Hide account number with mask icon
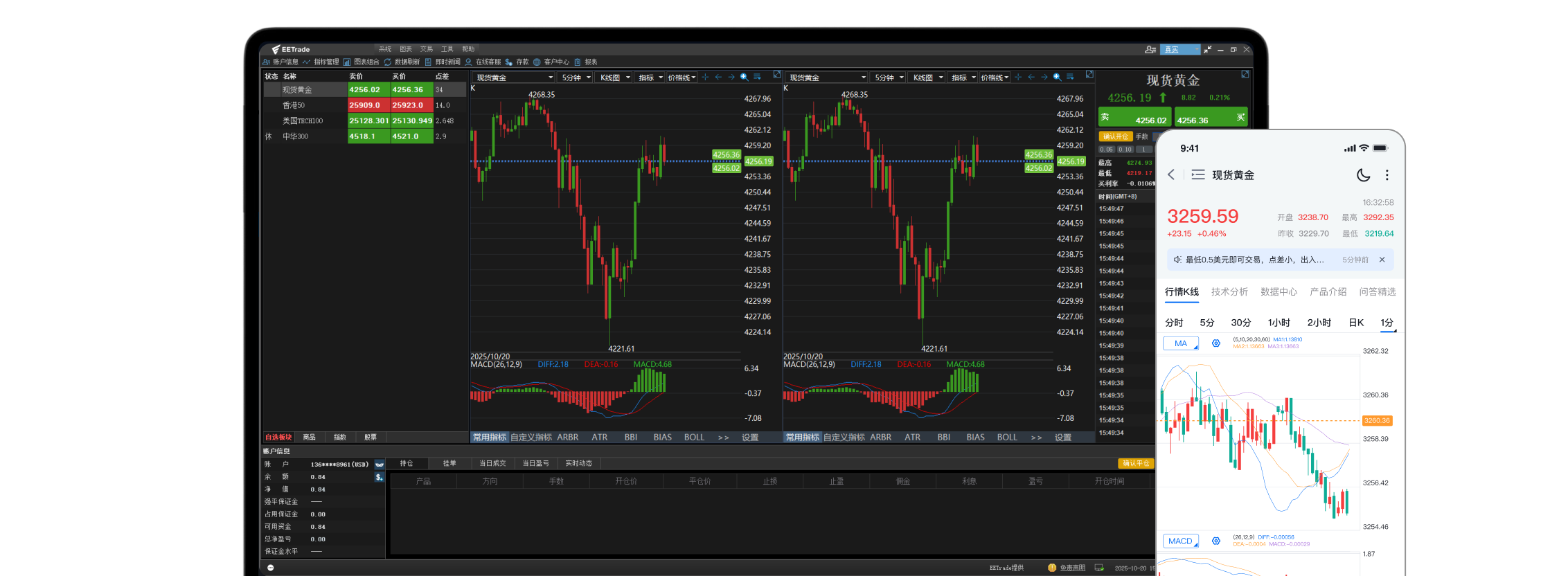 (x=380, y=465)
